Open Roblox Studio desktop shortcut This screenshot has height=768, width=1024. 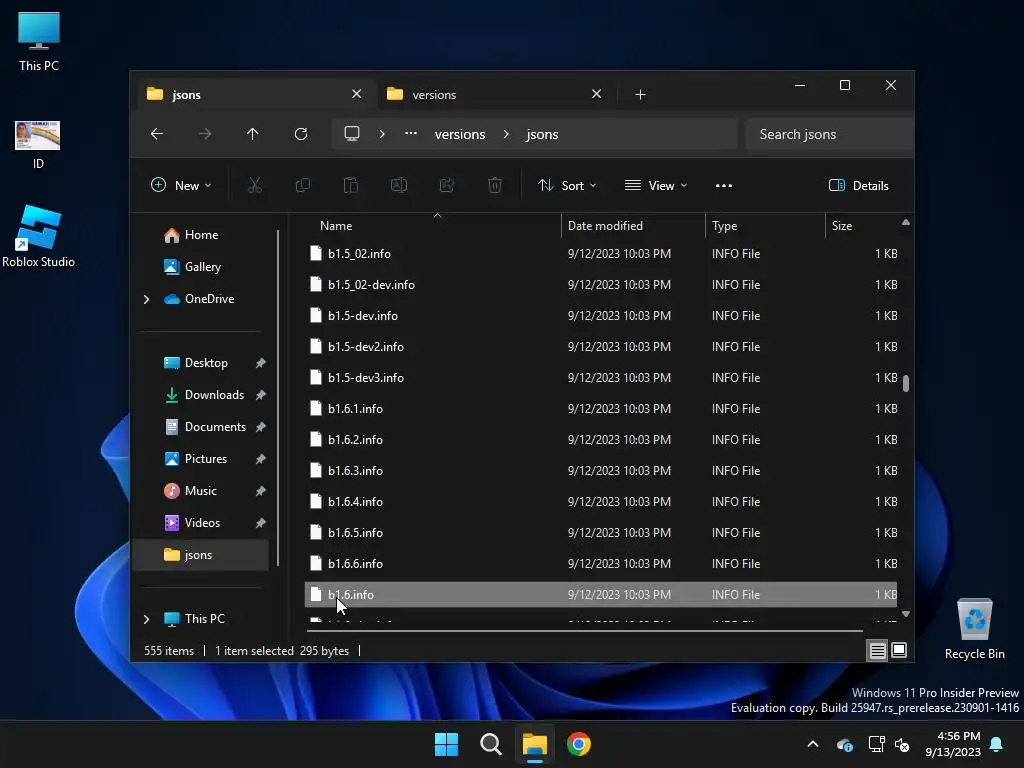[x=39, y=236]
